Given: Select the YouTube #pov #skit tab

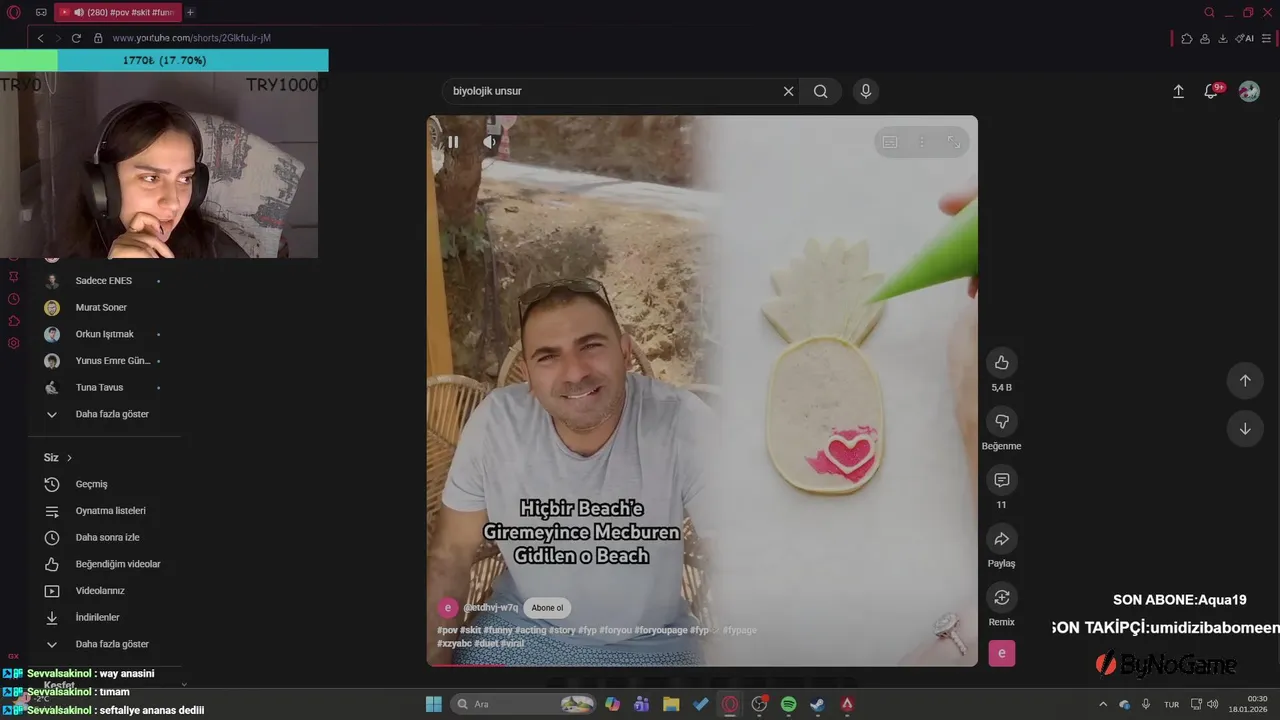Looking at the screenshot, I should click(x=118, y=12).
